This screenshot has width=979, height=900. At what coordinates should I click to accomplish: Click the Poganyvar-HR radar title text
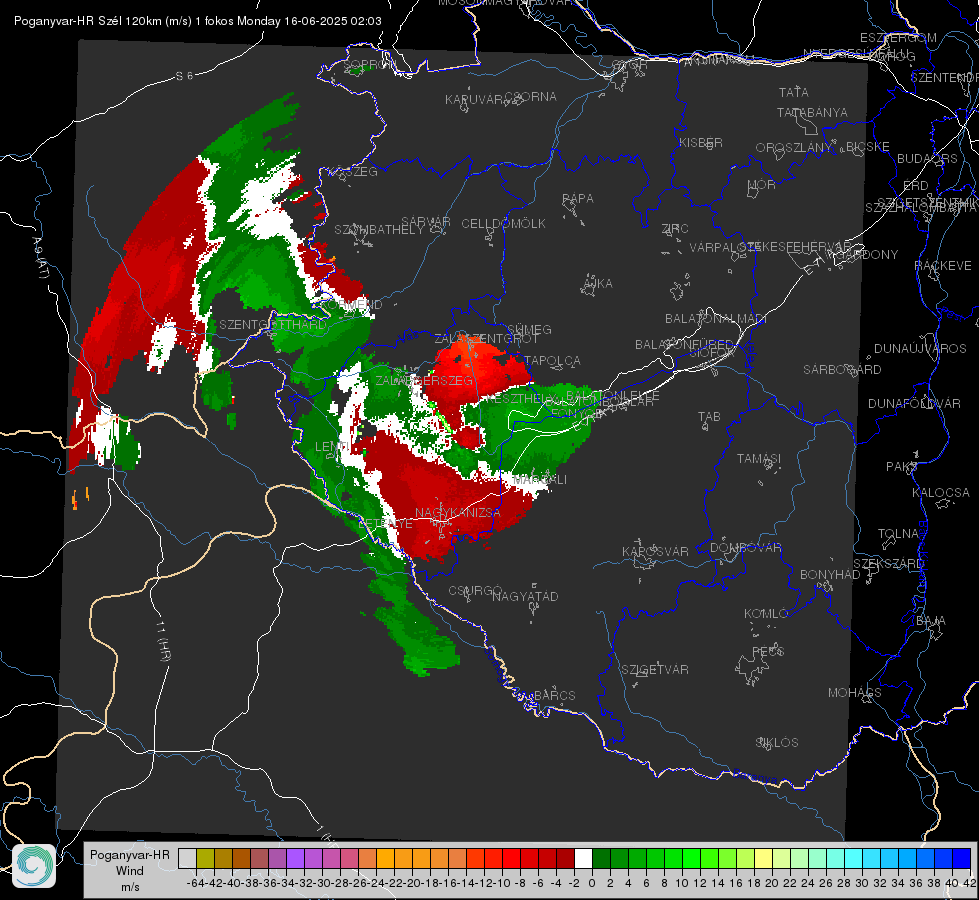coord(197,21)
